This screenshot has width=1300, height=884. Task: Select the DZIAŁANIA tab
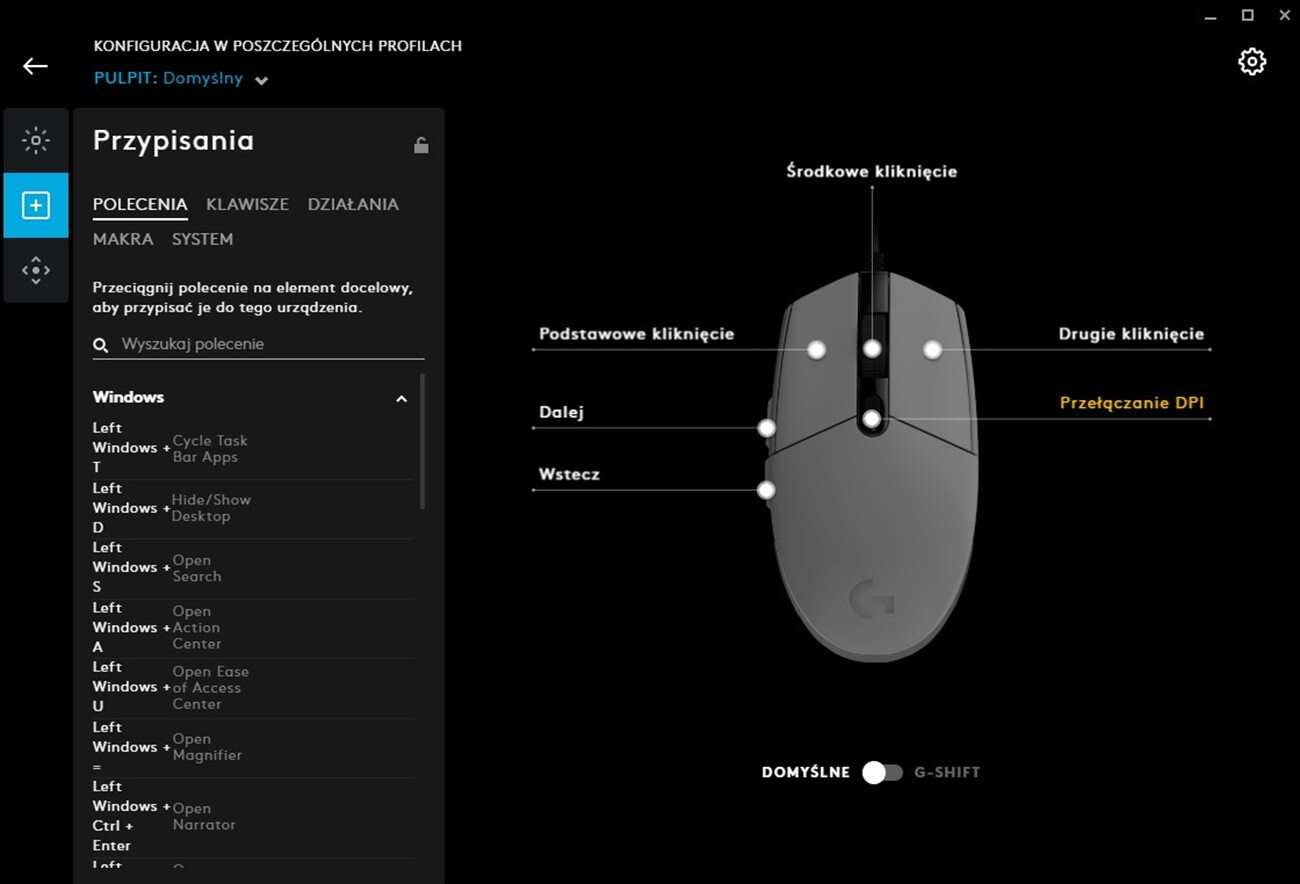(x=353, y=204)
